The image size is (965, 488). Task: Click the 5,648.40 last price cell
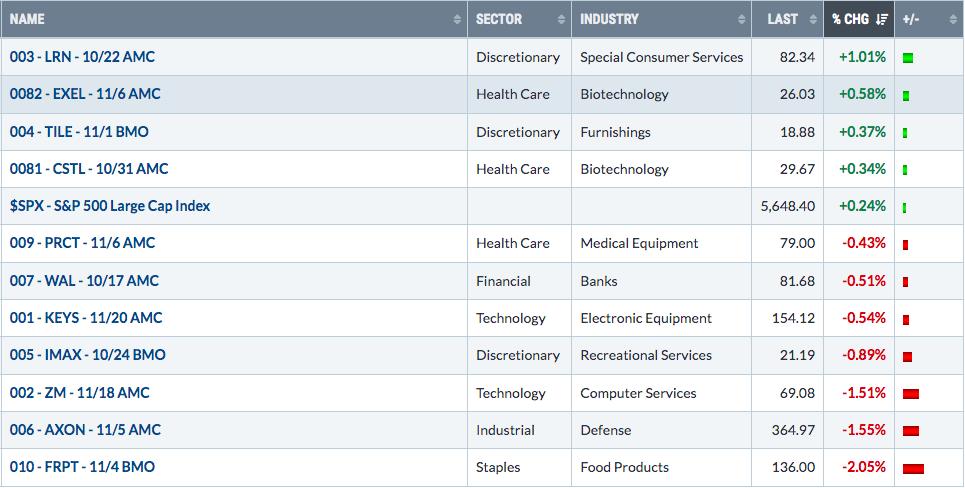pos(787,206)
